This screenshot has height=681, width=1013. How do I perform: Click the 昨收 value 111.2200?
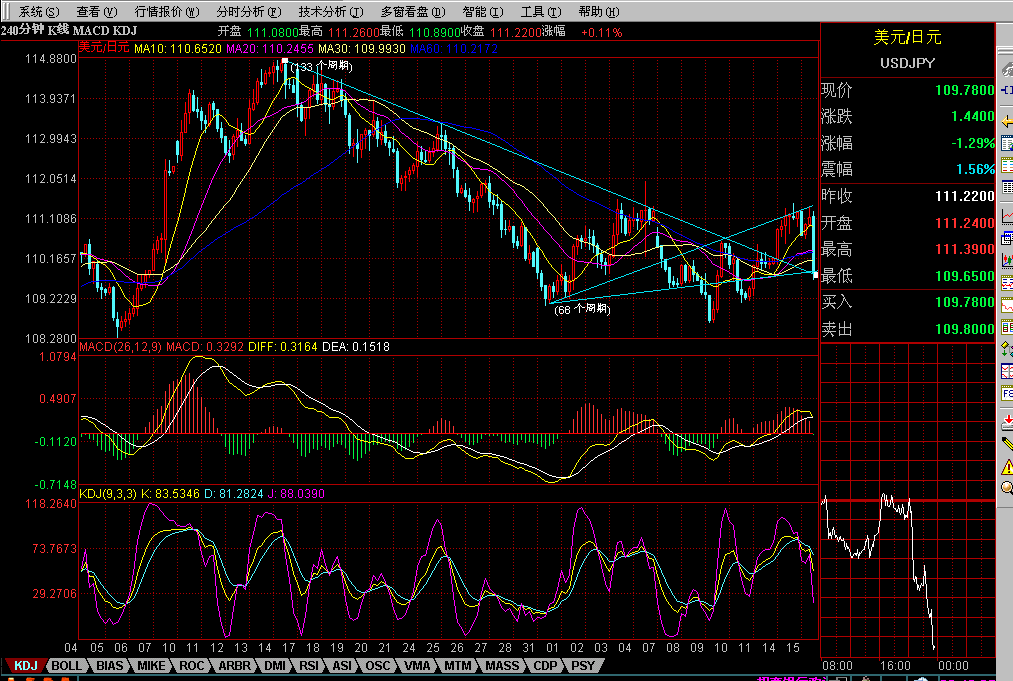click(x=965, y=196)
